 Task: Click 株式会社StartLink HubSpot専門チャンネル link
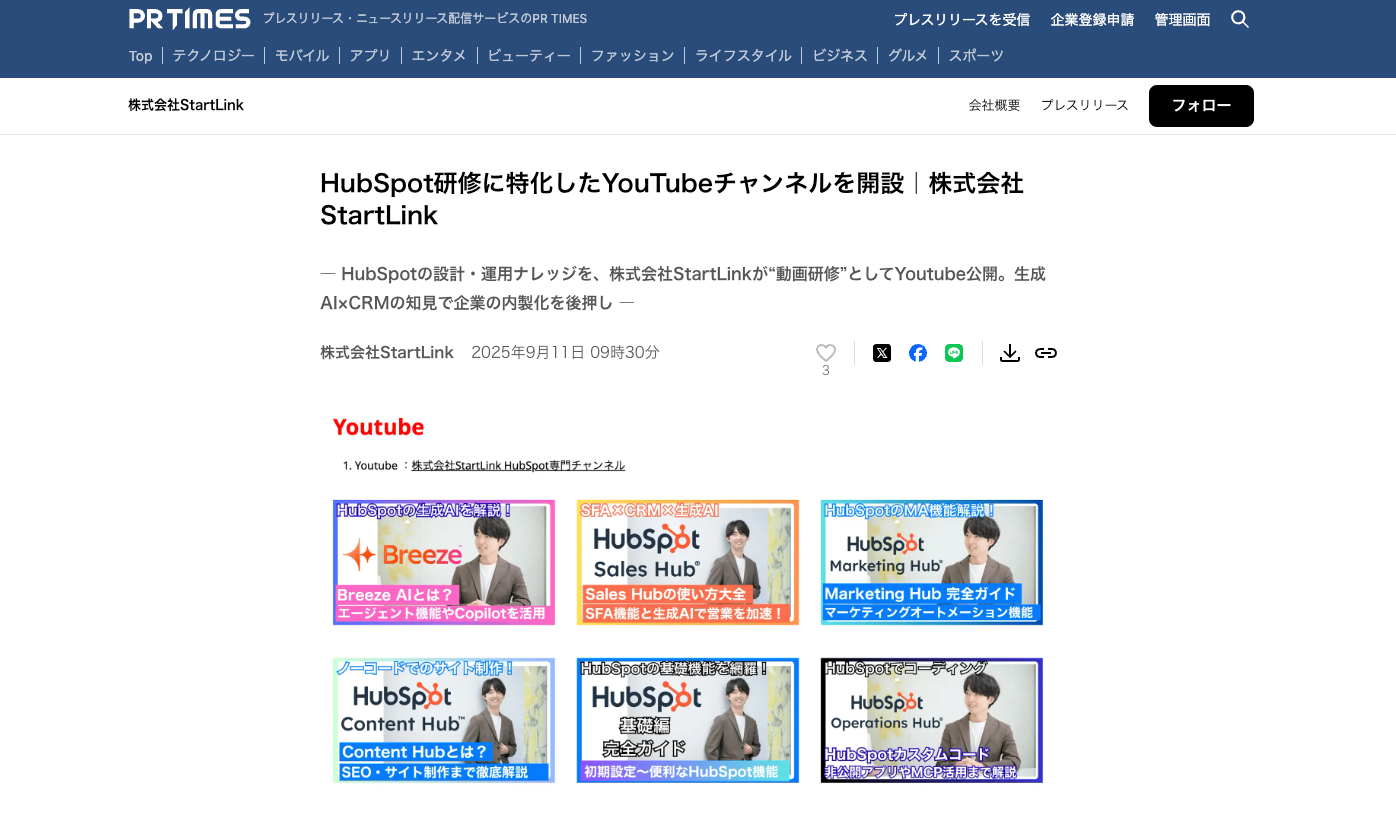[x=518, y=465]
